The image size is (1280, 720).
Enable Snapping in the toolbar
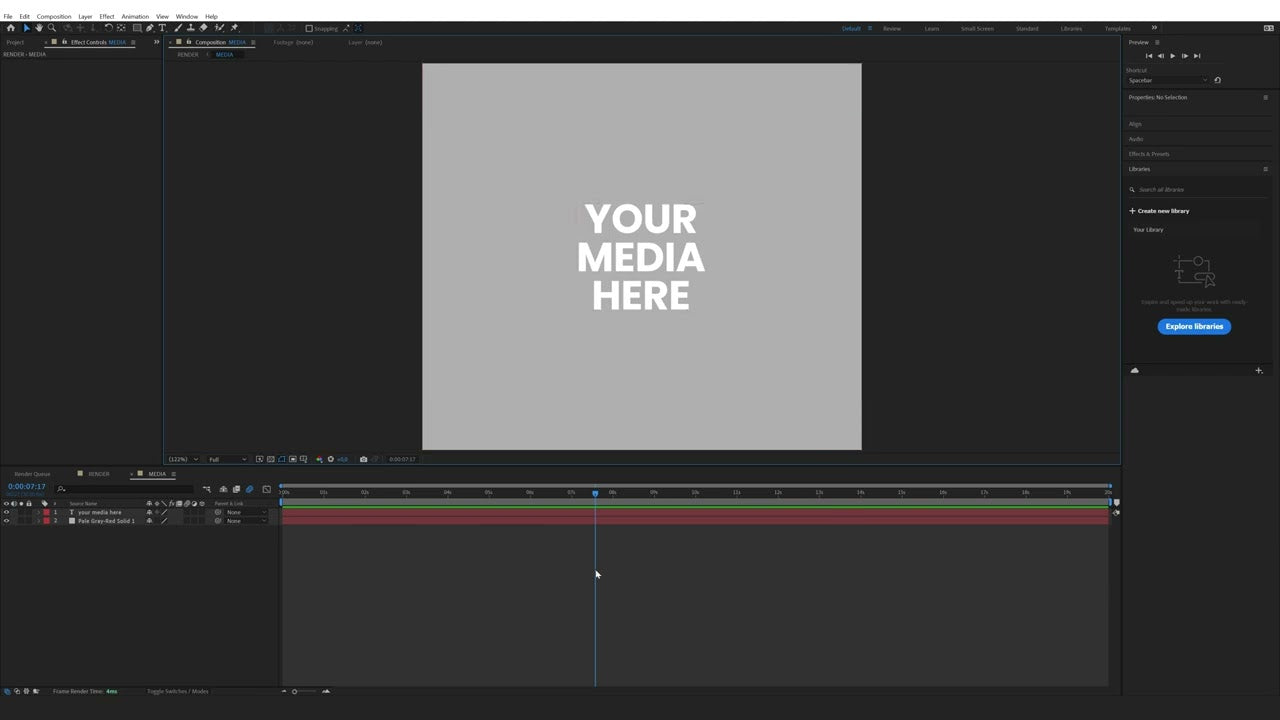[309, 28]
